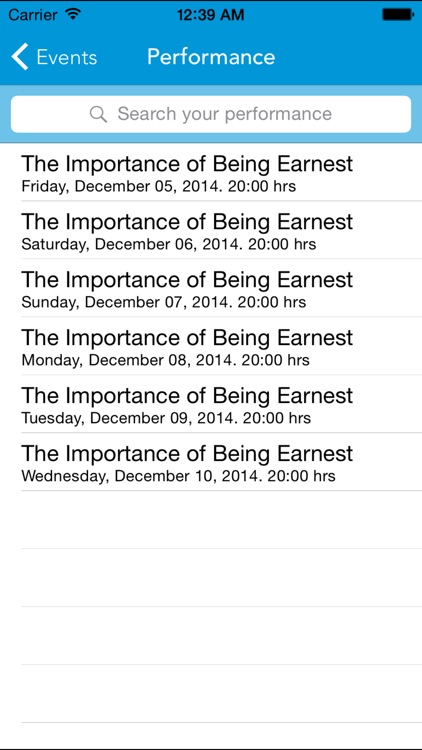
Task: Tap the first empty list row
Action: pyautogui.click(x=211, y=519)
